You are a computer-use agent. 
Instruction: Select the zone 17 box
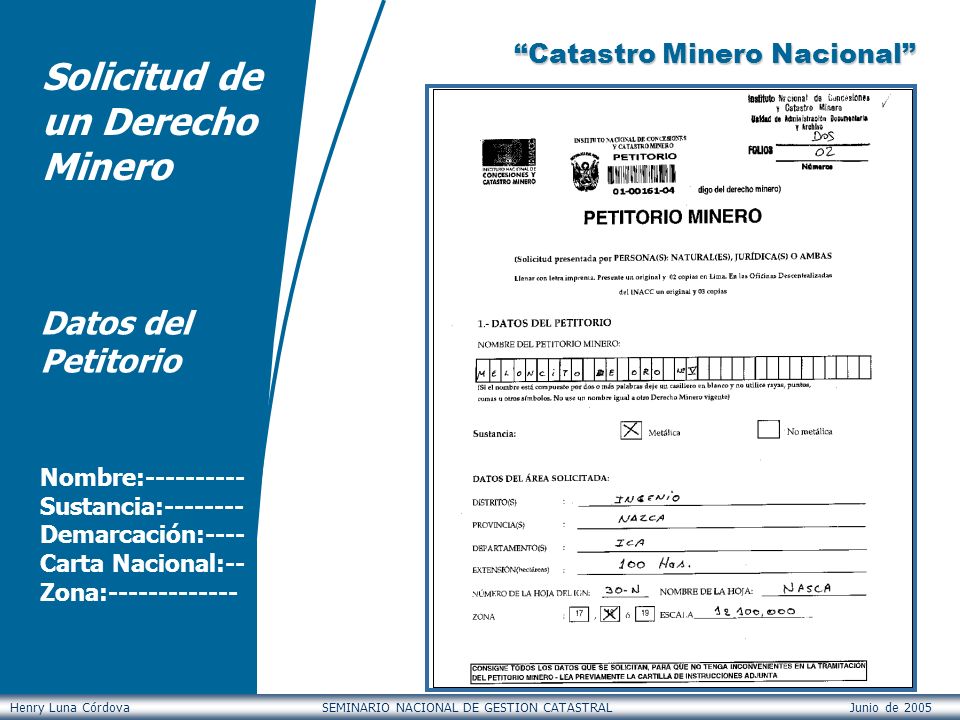coord(579,613)
